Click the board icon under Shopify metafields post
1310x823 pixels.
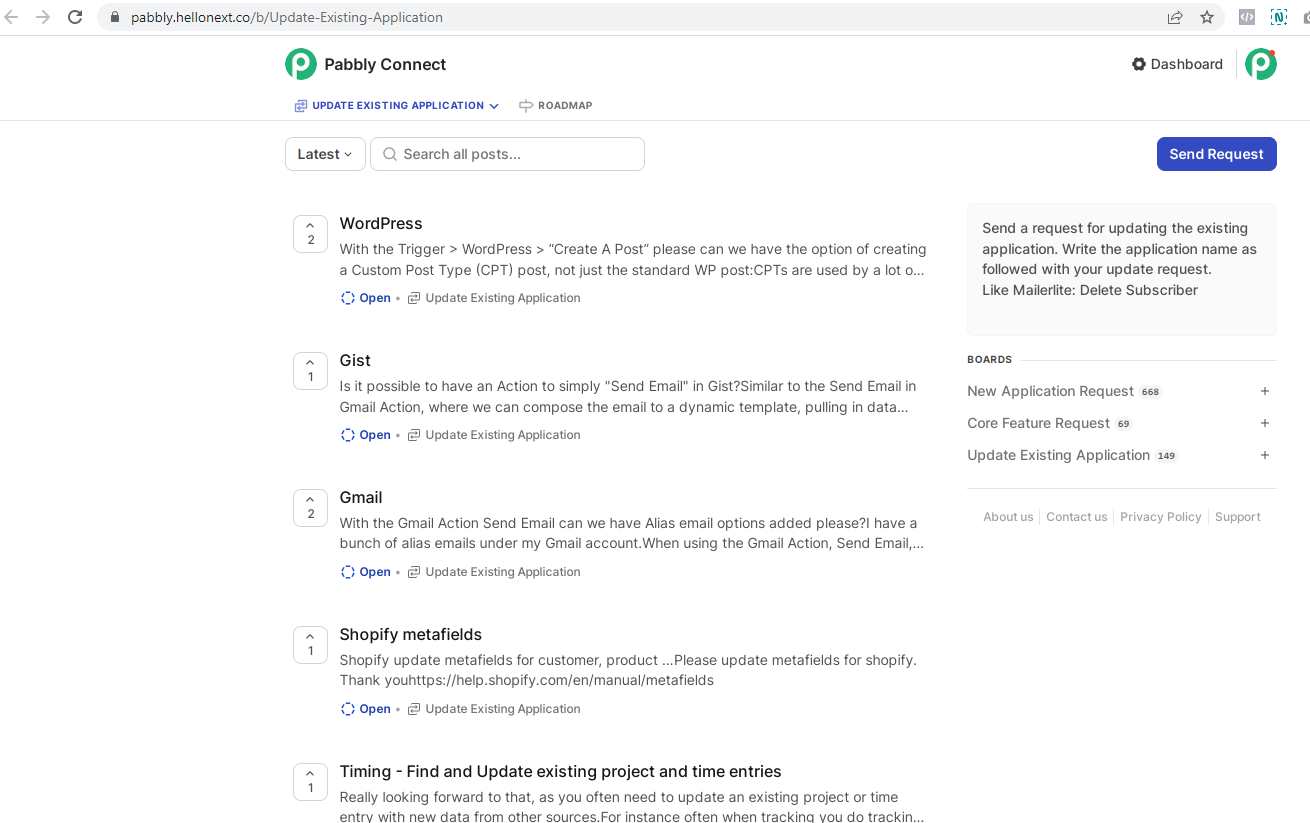[x=414, y=709]
